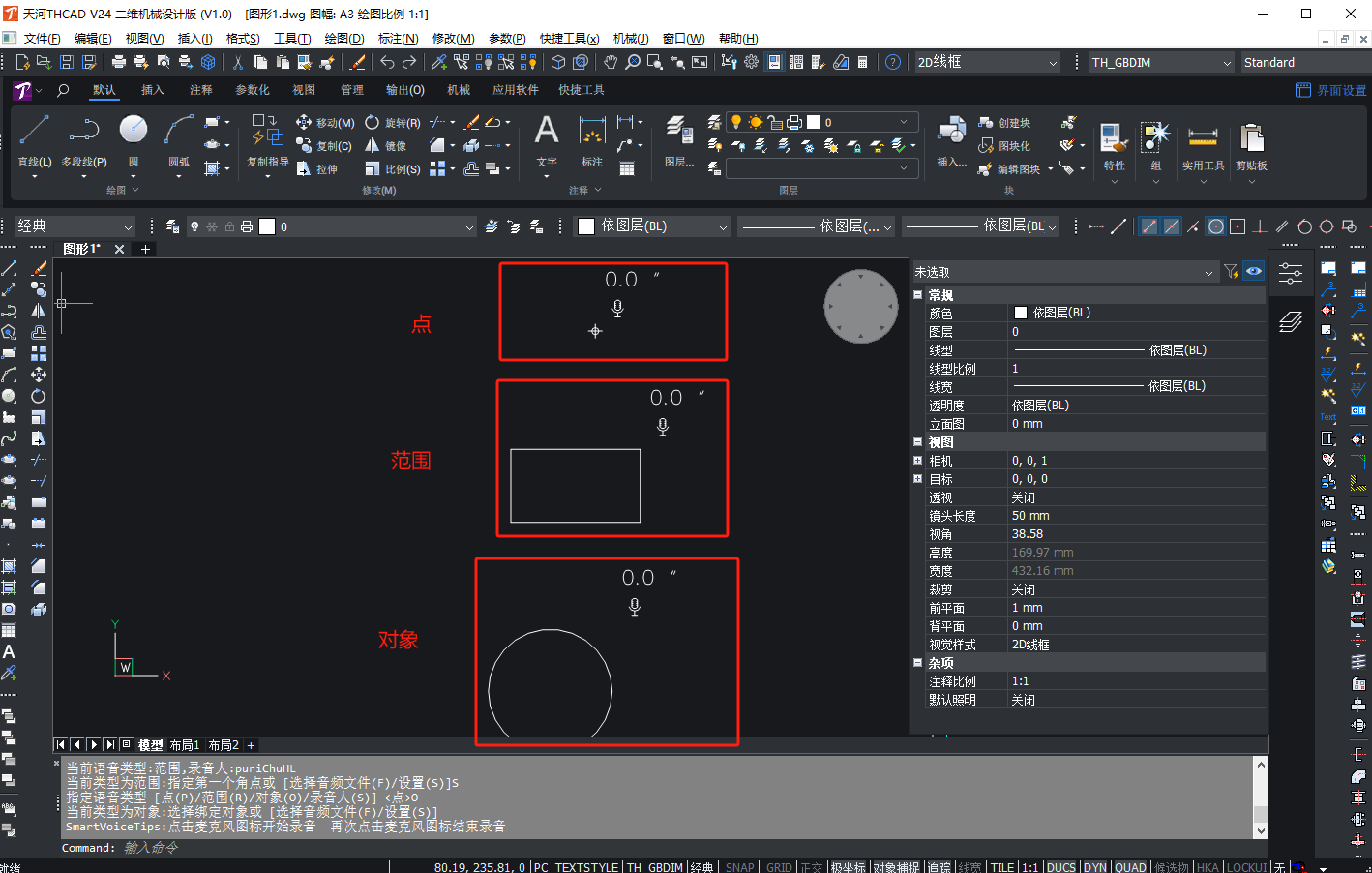Click the white layer color swatch in ribbon

coord(814,122)
